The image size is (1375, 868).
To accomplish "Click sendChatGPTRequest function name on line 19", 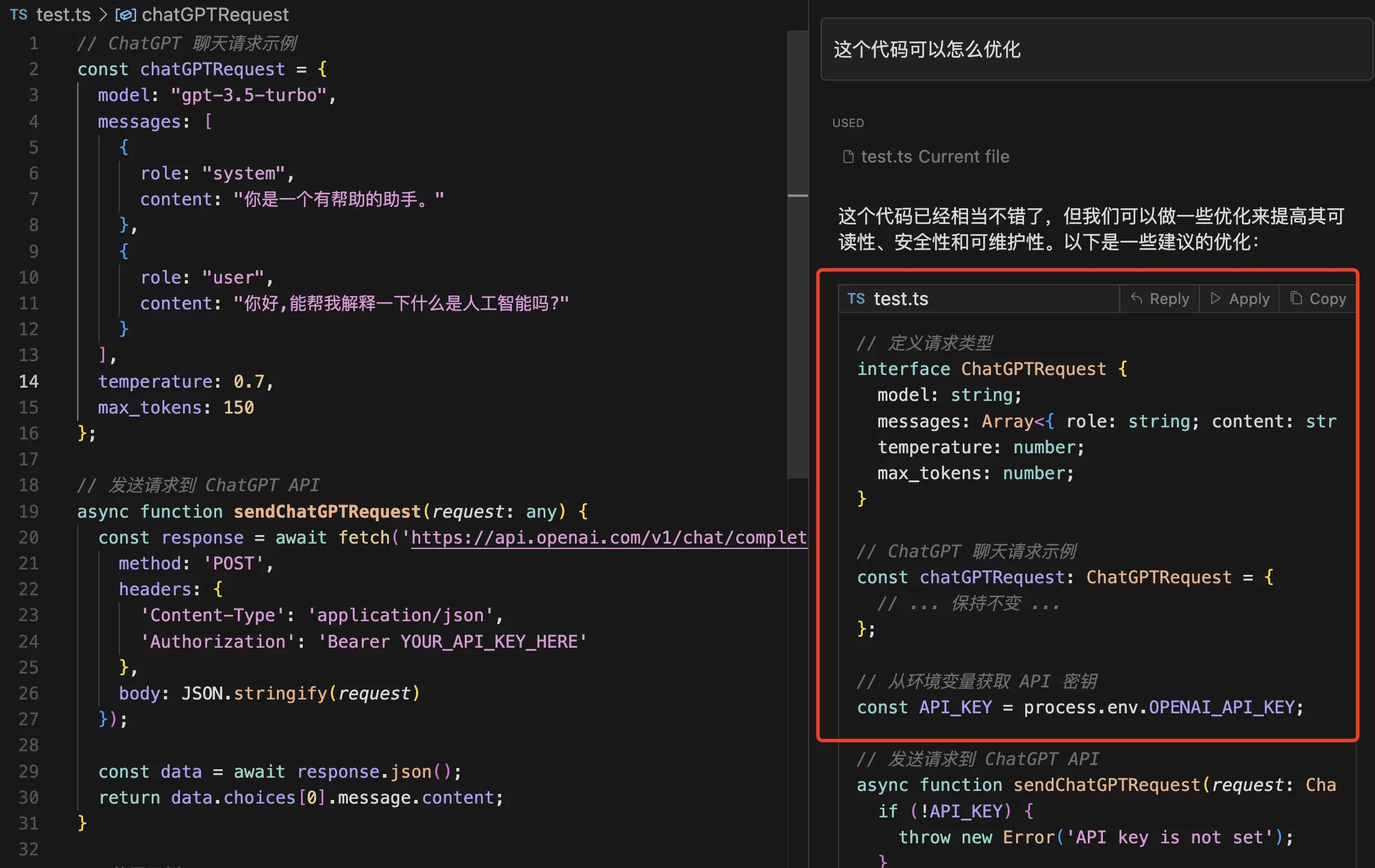I will (327, 512).
